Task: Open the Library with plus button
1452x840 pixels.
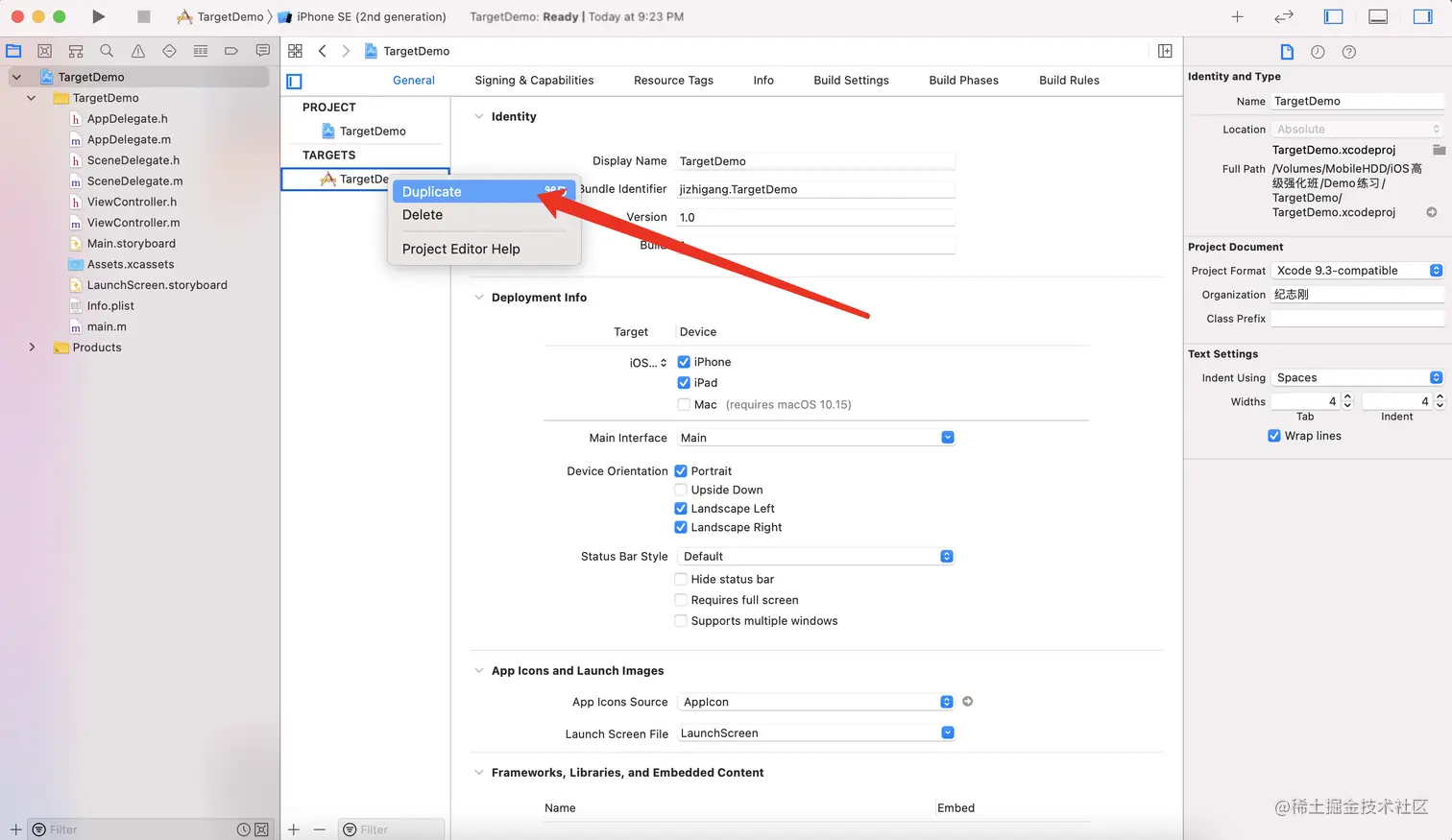Action: pyautogui.click(x=1237, y=16)
